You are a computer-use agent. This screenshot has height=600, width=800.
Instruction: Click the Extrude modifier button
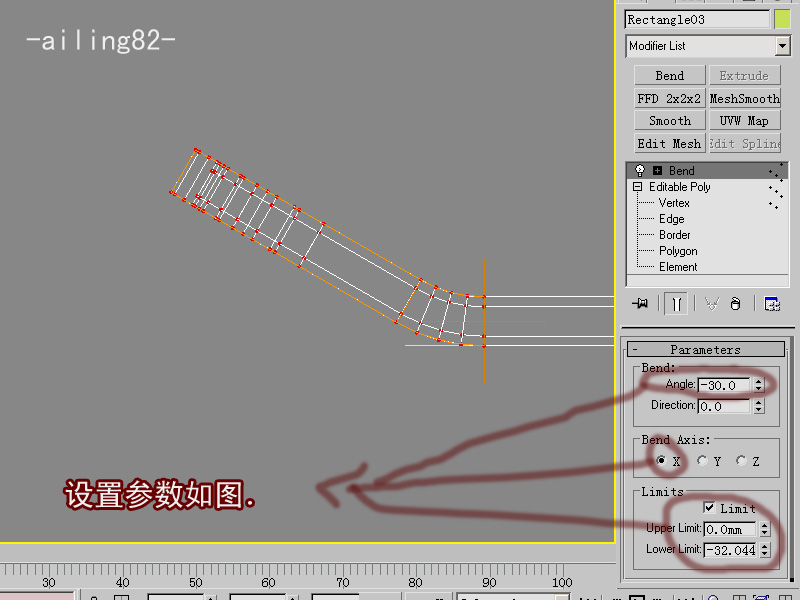[744, 76]
